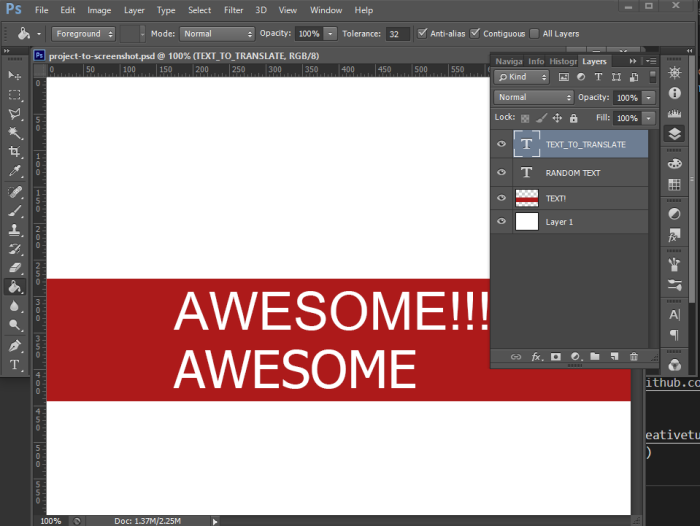The height and width of the screenshot is (526, 700).
Task: Select the Brush tool
Action: [14, 211]
